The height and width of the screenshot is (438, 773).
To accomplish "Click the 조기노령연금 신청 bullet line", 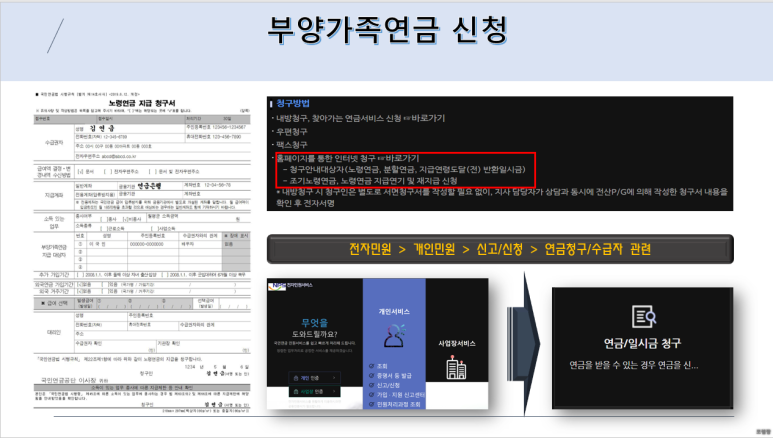I will click(x=373, y=181).
